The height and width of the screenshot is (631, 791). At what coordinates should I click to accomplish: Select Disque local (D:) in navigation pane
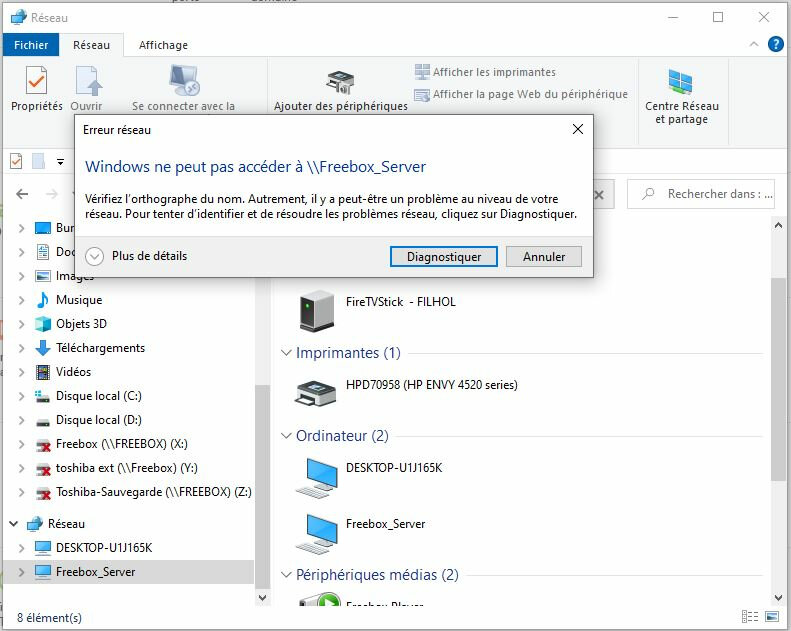[99, 420]
